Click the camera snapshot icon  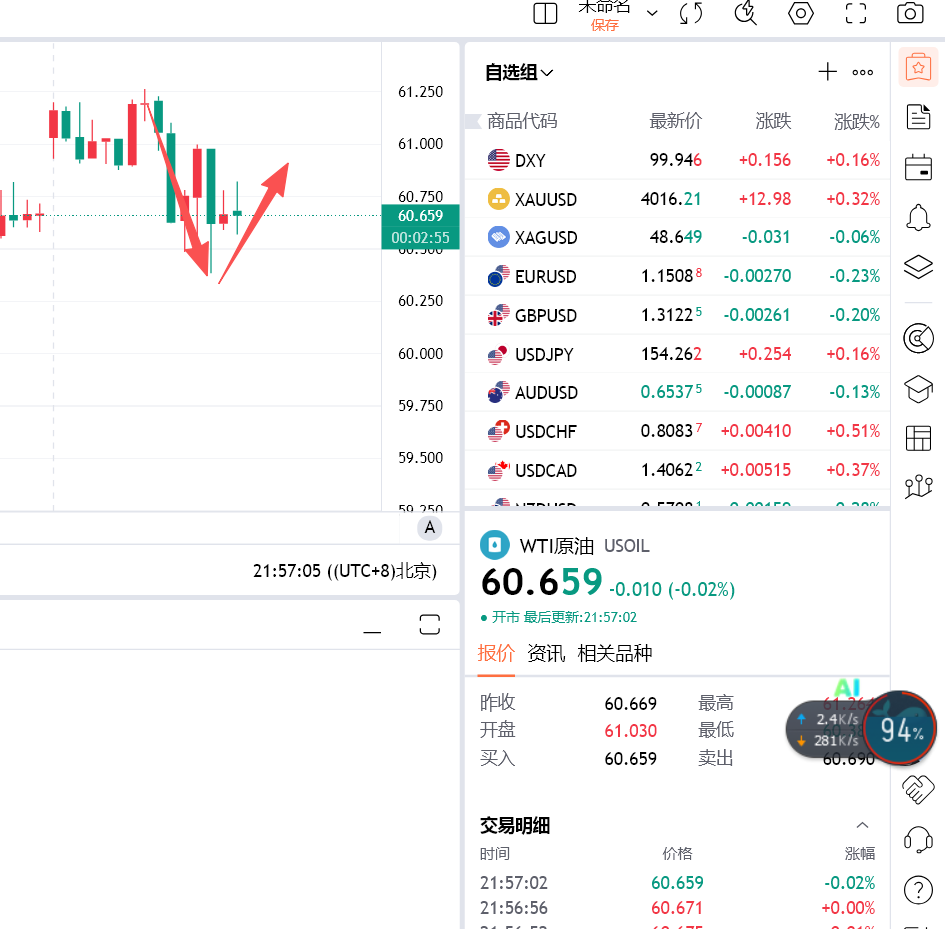(909, 13)
